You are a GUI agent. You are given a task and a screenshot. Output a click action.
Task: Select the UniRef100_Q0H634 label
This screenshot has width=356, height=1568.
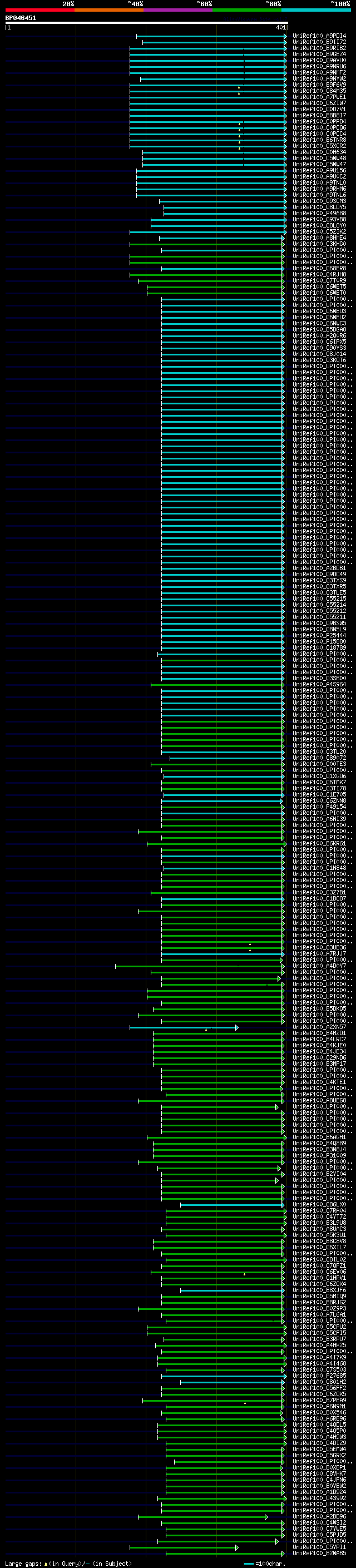click(x=319, y=152)
